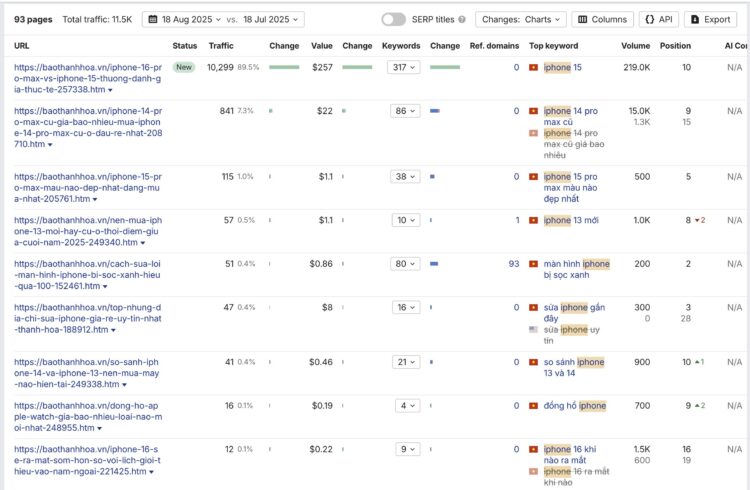Click top keyword 'iphone 15'
750x490 pixels.
562,67
